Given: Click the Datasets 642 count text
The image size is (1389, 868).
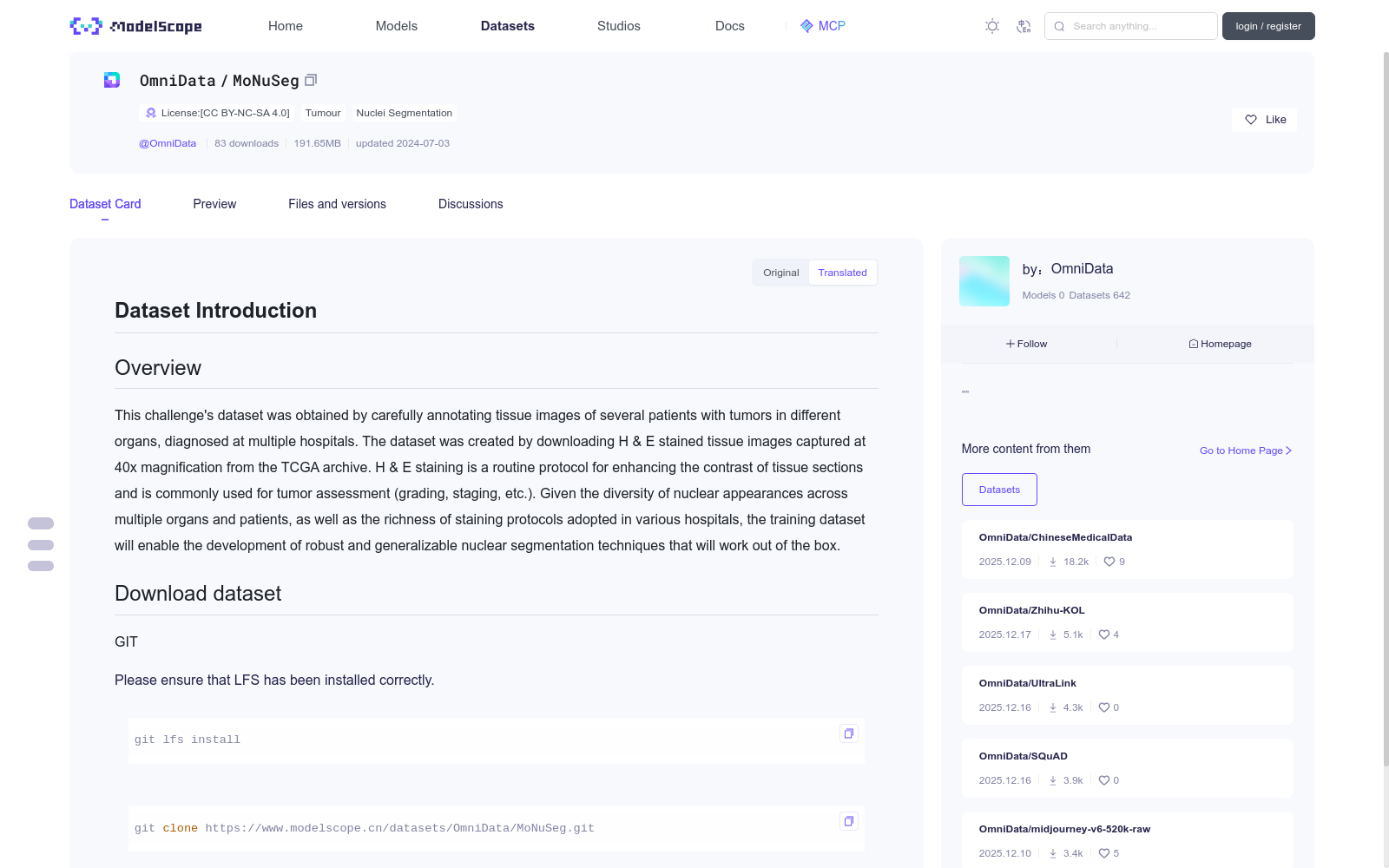Looking at the screenshot, I should point(1099,295).
